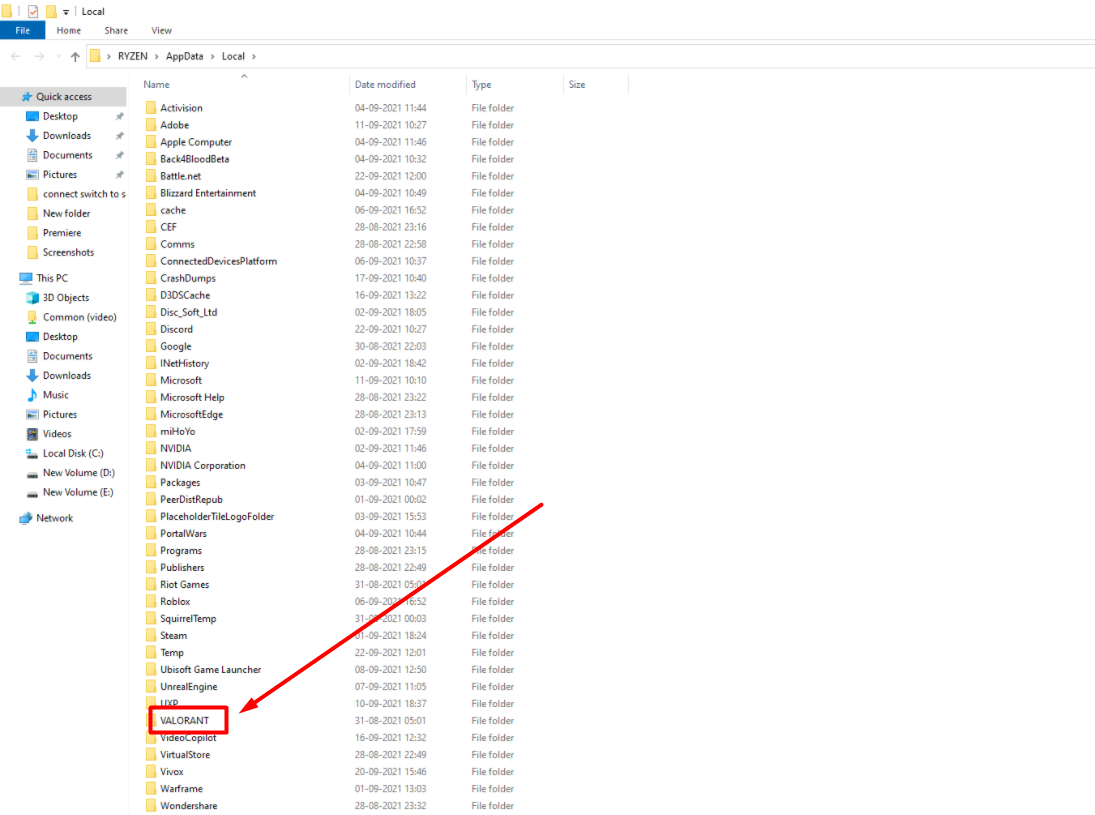Open Screenshots folder in the sidebar
Screen dimensions: 1095x815
coord(68,252)
